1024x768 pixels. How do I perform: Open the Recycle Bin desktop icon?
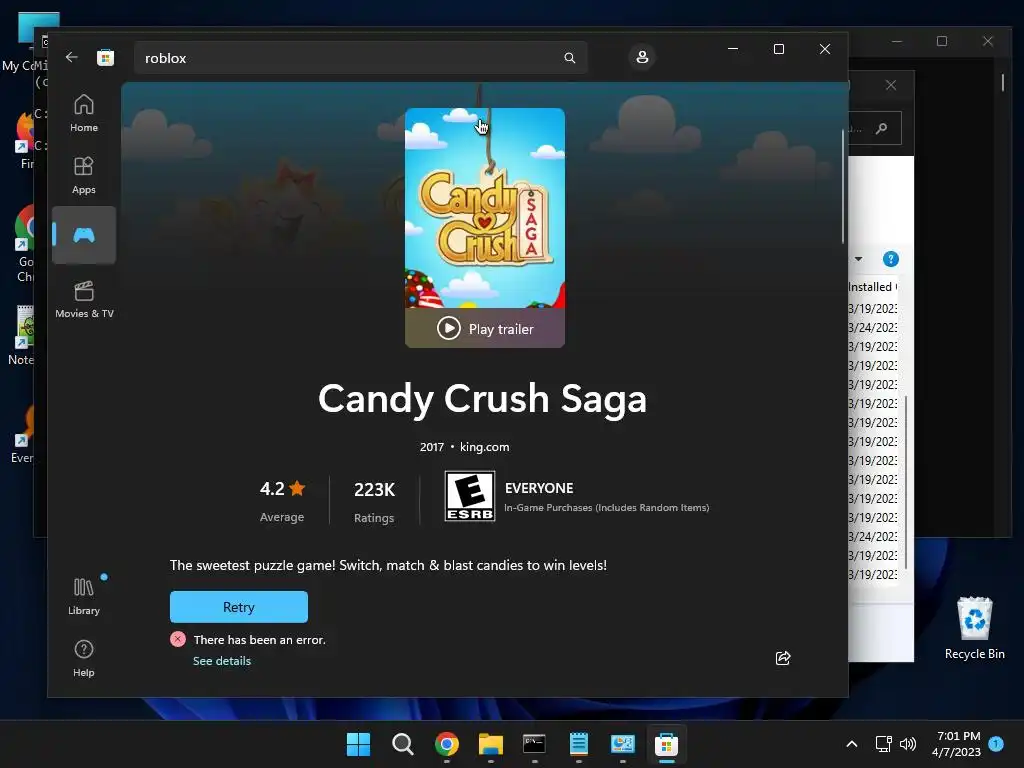coord(974,628)
